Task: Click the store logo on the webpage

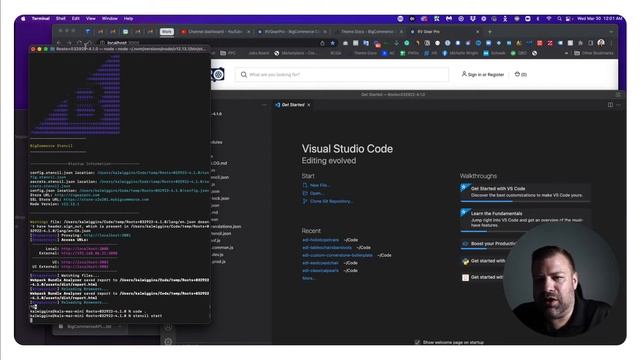Action: 218,74
